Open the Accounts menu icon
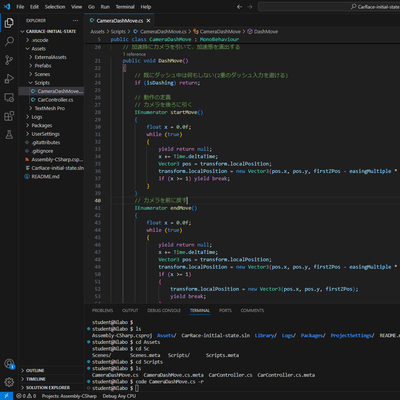This screenshot has height=400, width=400. pyautogui.click(x=9, y=364)
